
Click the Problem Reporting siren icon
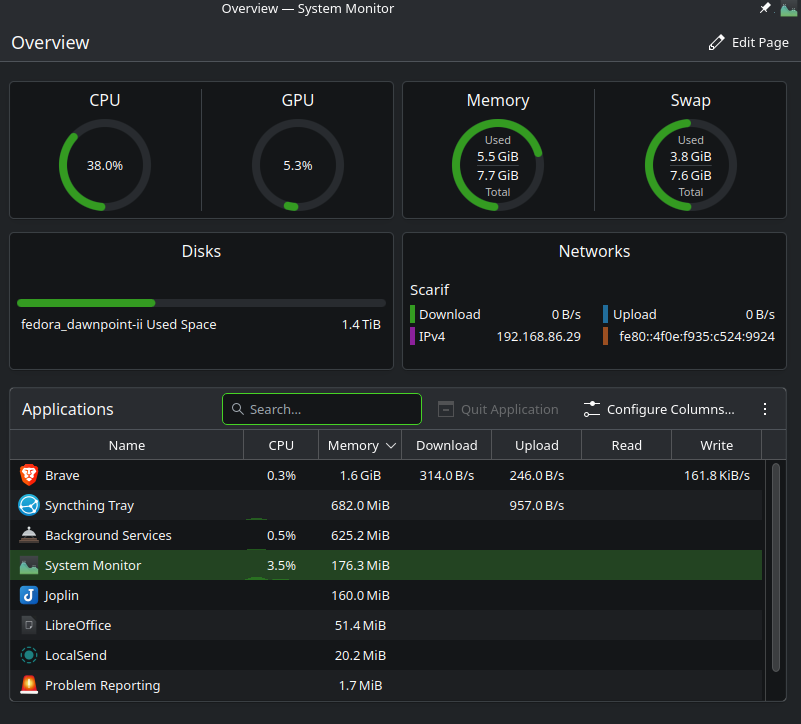29,686
